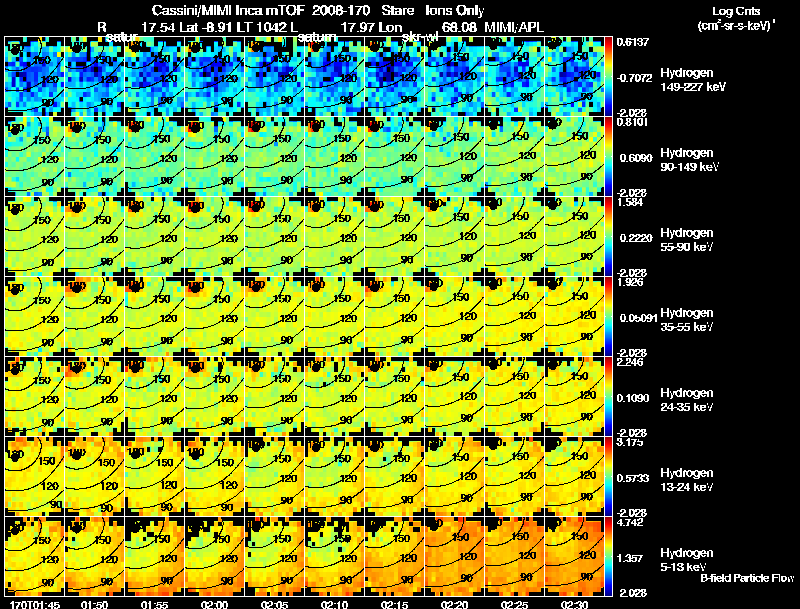Screen dimensions: 800x609
Task: Click the colorbar midpoint value '0.1090'
Action: [x=633, y=398]
